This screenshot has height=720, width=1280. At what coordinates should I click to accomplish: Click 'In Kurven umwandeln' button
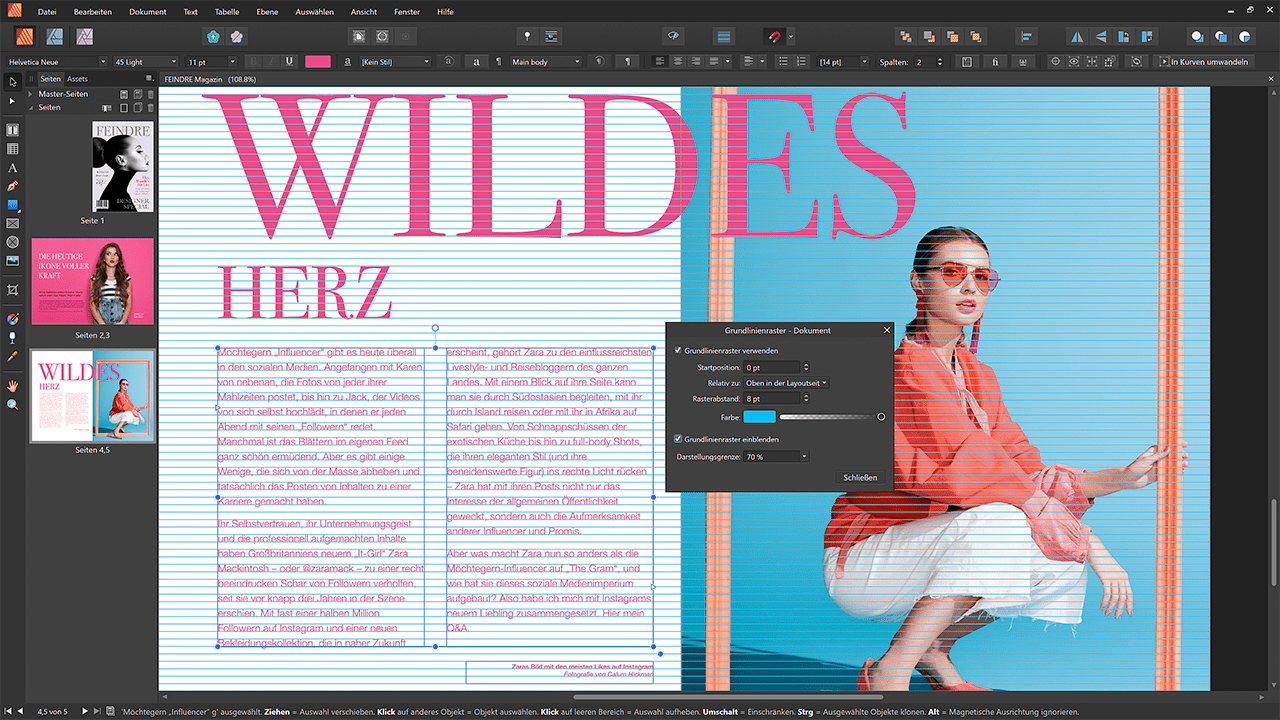1204,61
